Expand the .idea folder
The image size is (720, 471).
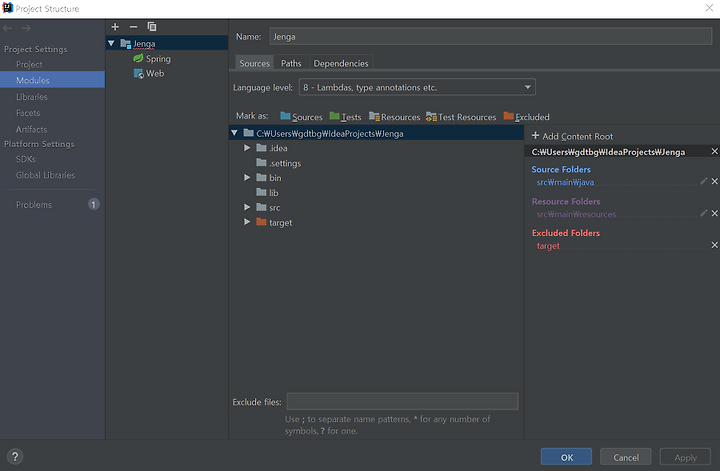tap(247, 148)
